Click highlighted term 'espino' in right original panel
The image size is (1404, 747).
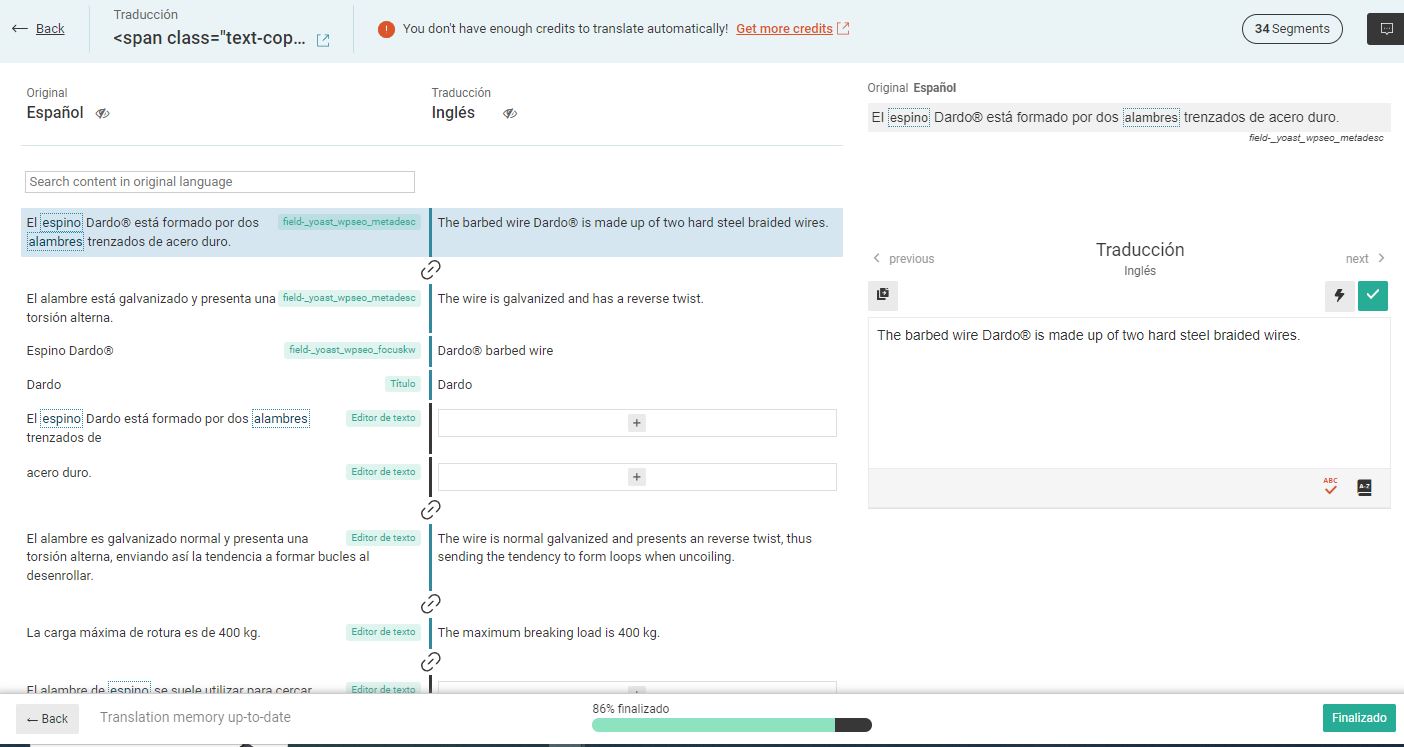tap(909, 117)
